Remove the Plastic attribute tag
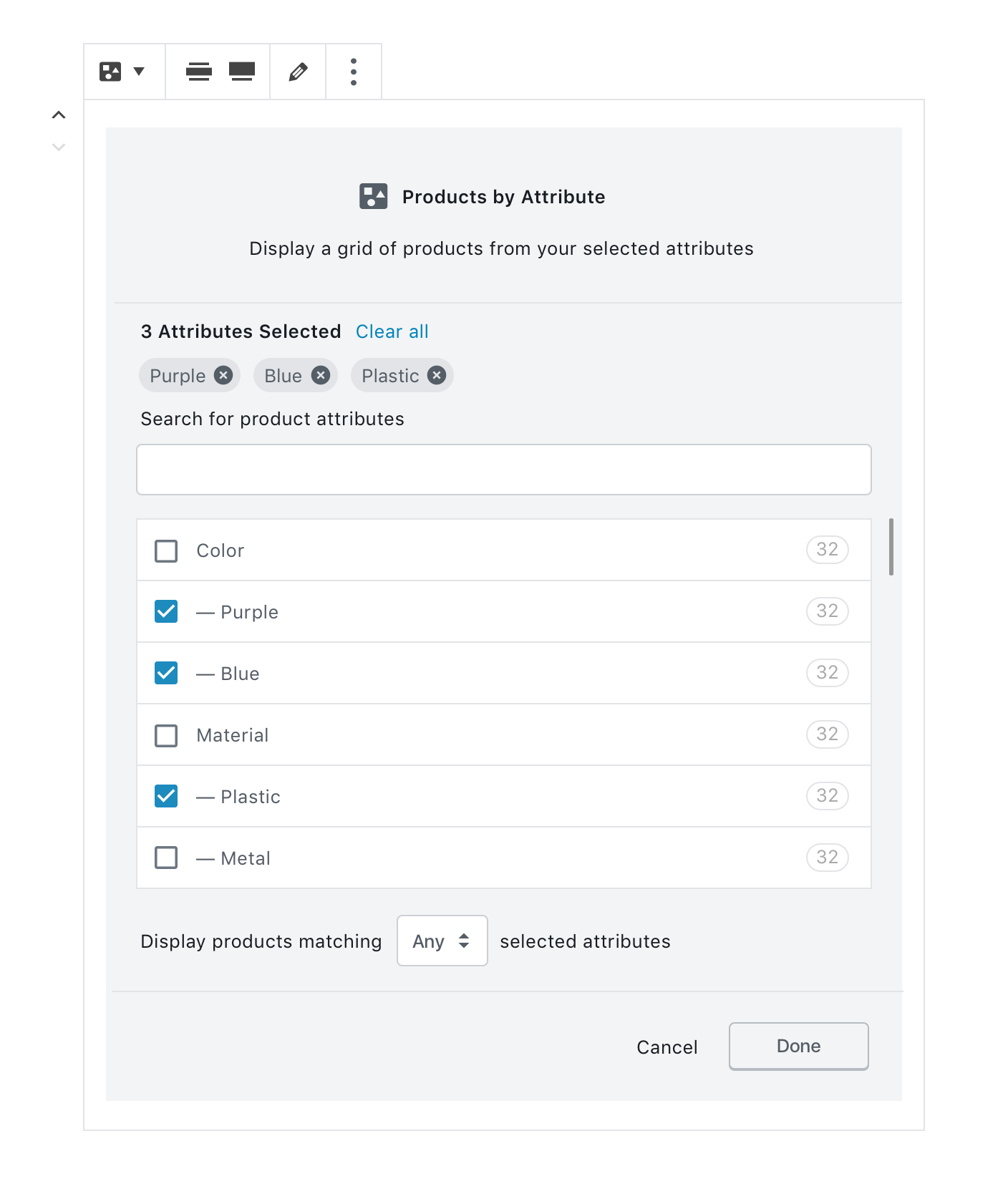Viewport: 1008px width, 1194px height. click(x=436, y=375)
